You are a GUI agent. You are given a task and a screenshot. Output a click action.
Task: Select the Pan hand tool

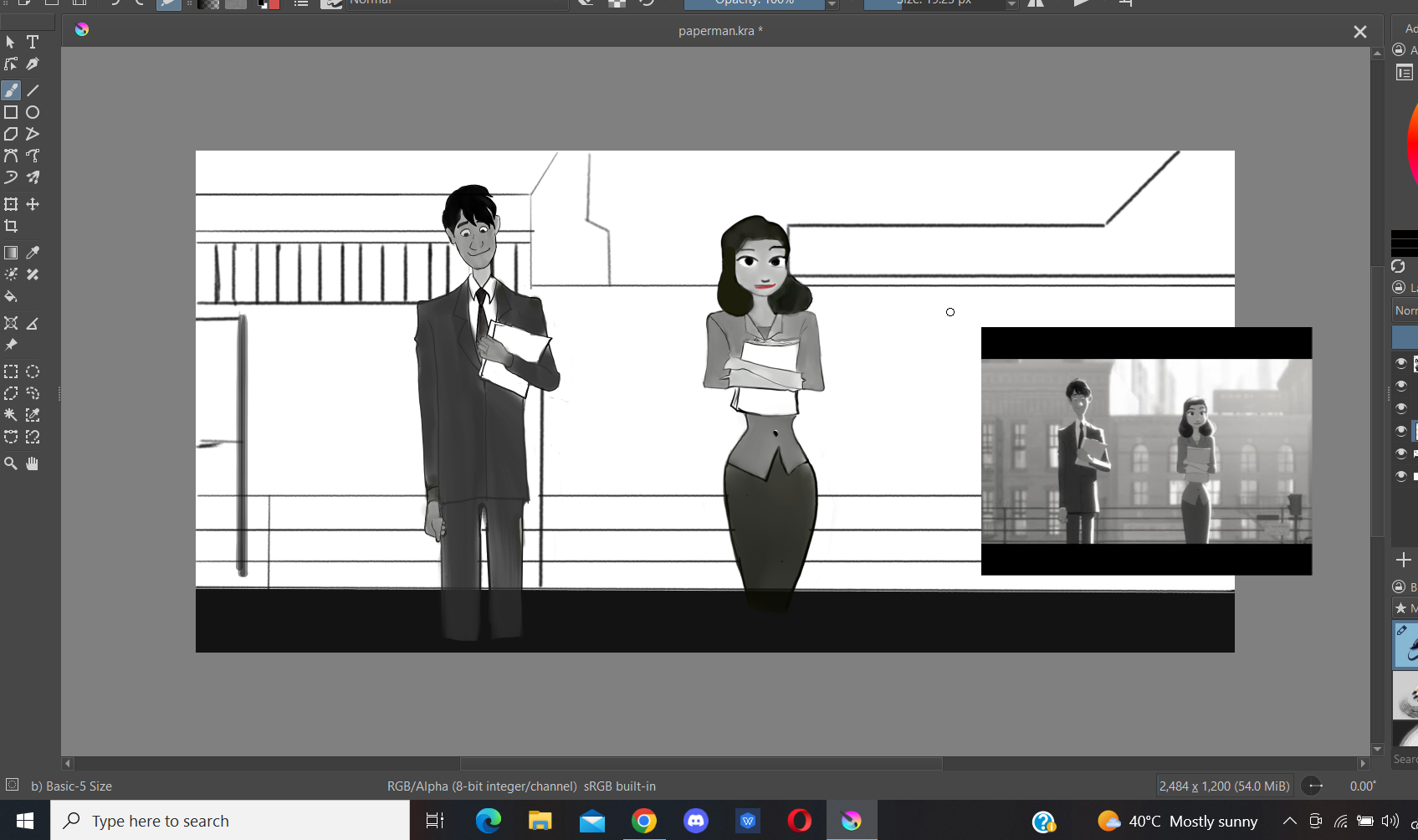33,464
